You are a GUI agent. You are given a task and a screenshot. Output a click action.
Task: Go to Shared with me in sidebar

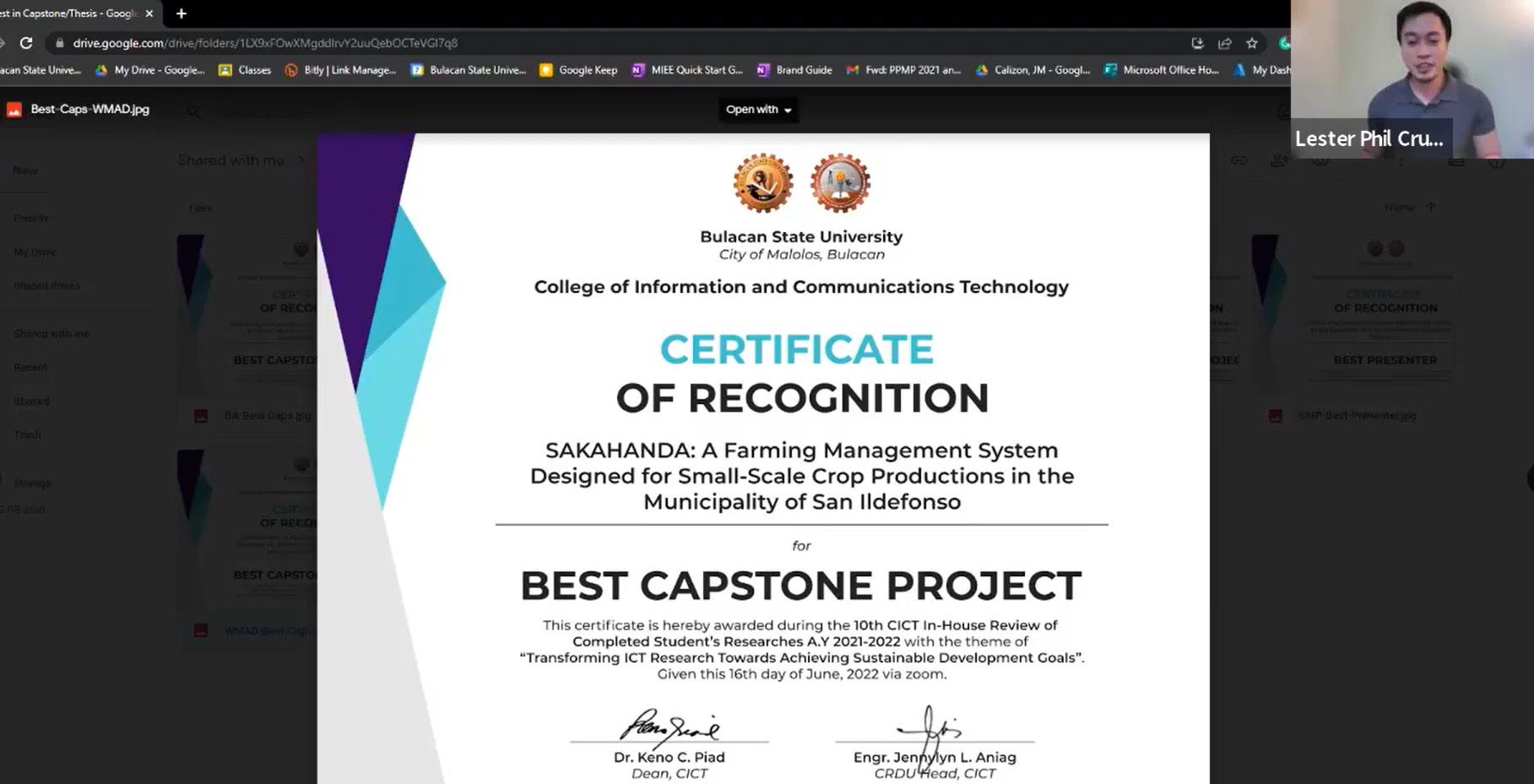pos(51,333)
